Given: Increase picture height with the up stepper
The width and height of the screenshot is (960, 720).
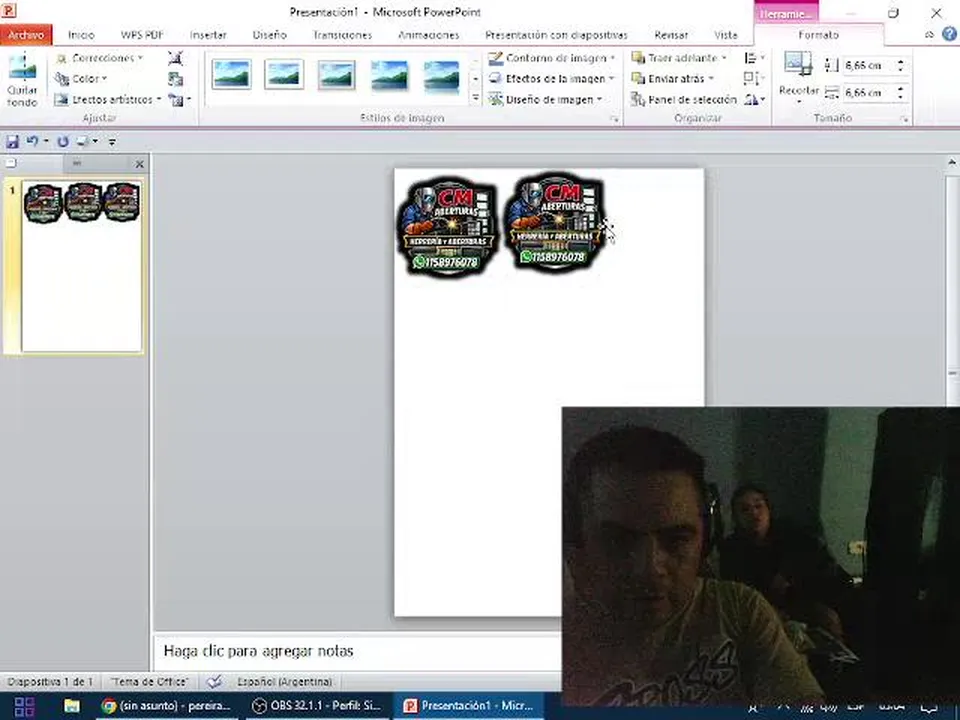Looking at the screenshot, I should (x=900, y=61).
